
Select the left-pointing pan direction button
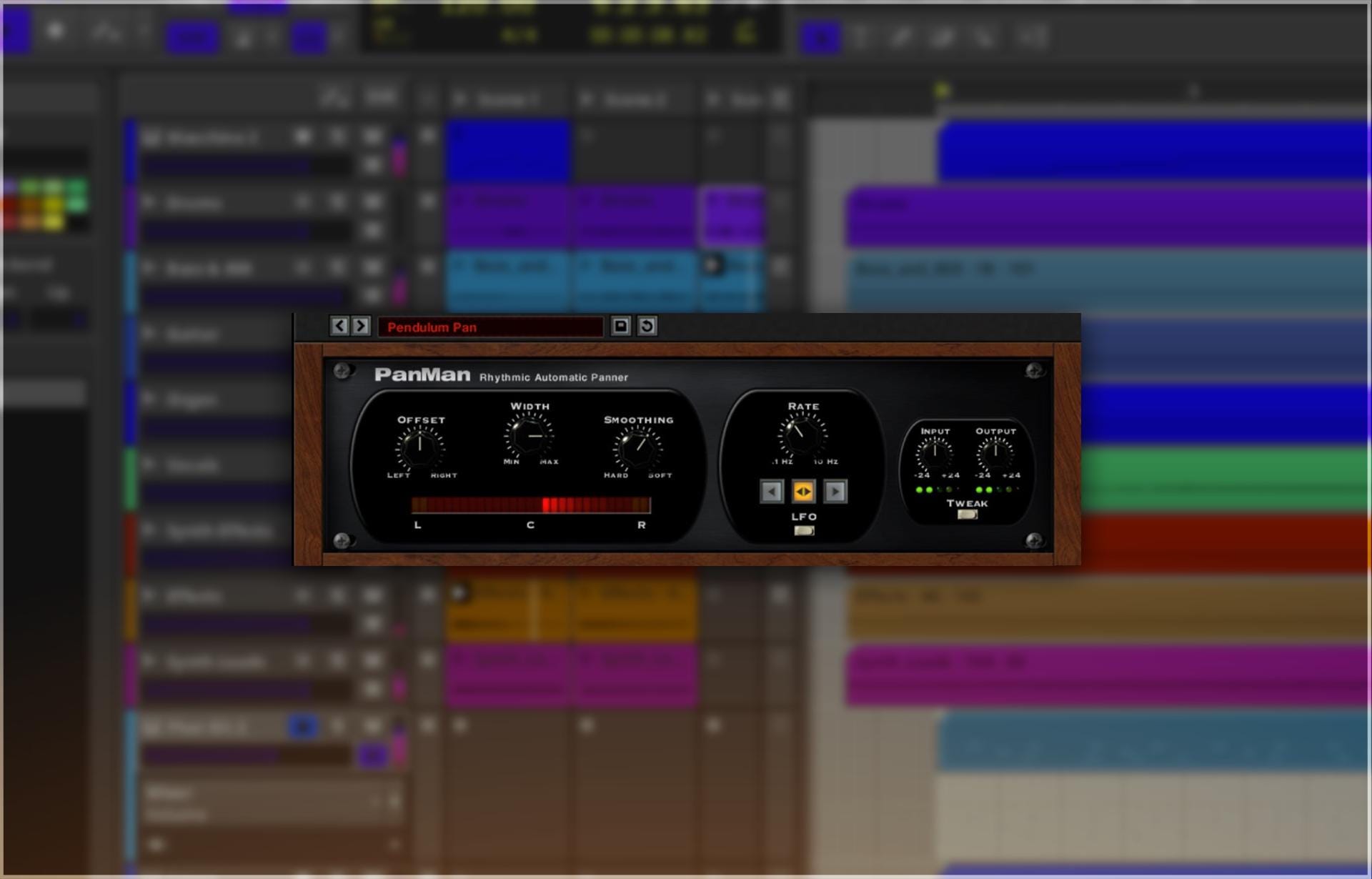(772, 492)
